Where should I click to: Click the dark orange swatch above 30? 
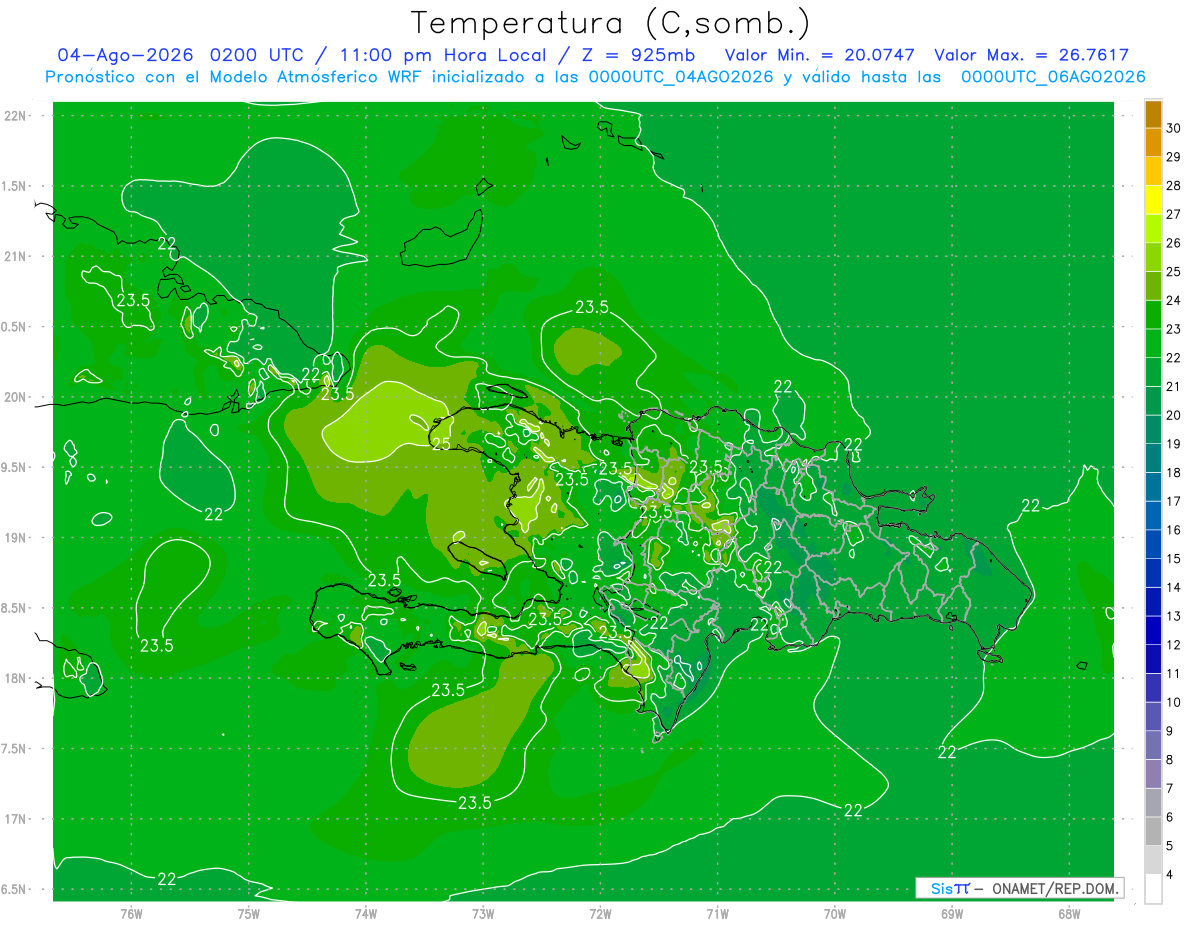point(1153,115)
